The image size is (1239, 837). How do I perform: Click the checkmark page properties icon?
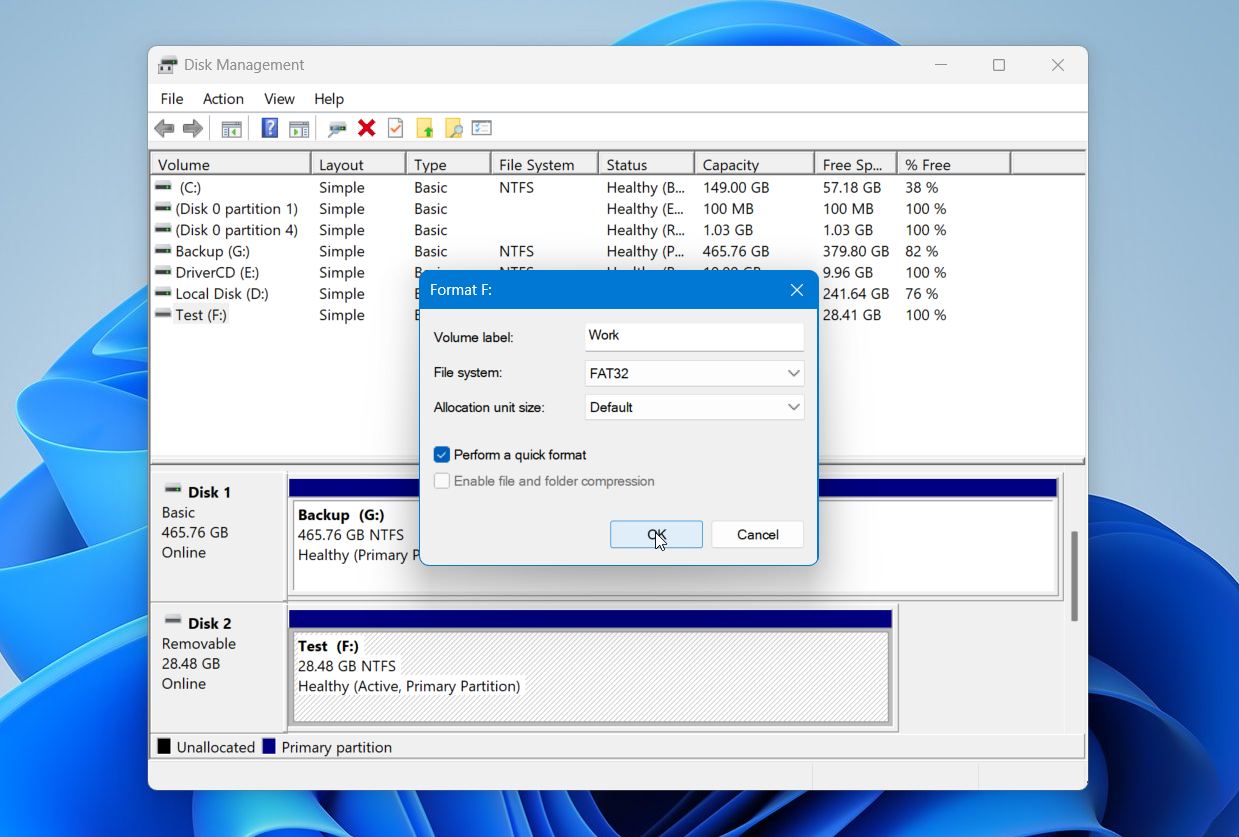pyautogui.click(x=396, y=128)
